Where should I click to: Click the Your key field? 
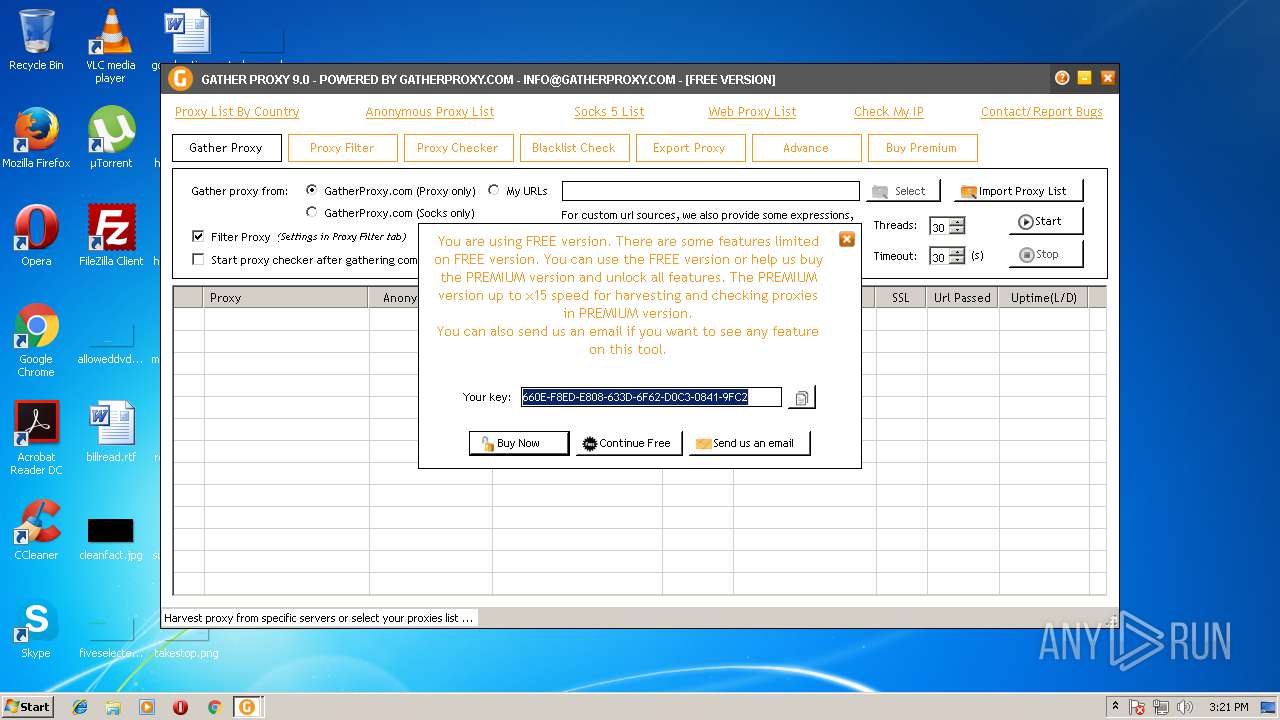tap(651, 397)
